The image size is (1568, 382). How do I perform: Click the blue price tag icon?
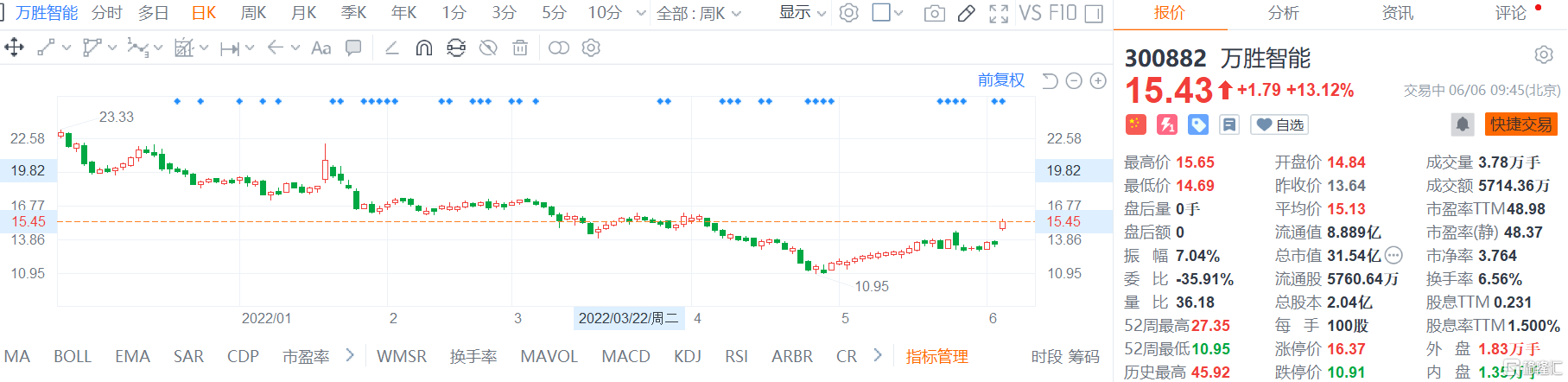click(1198, 124)
